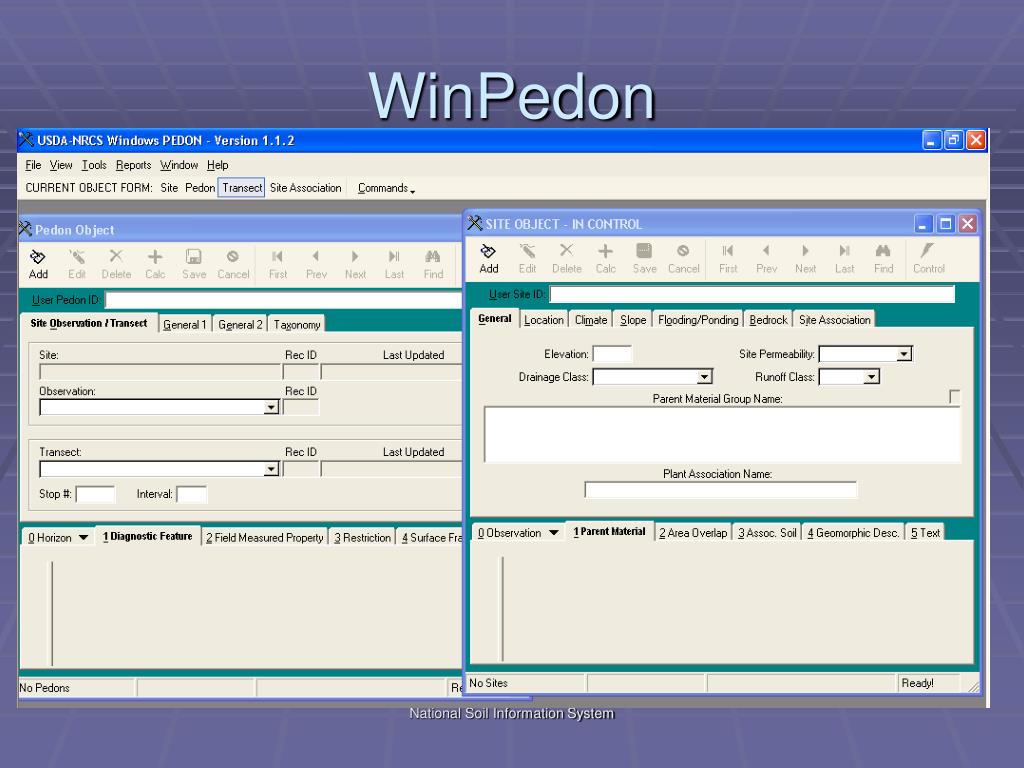Click Save icon in Pedon Object toolbar
This screenshot has height=768, width=1024.
coord(194,257)
